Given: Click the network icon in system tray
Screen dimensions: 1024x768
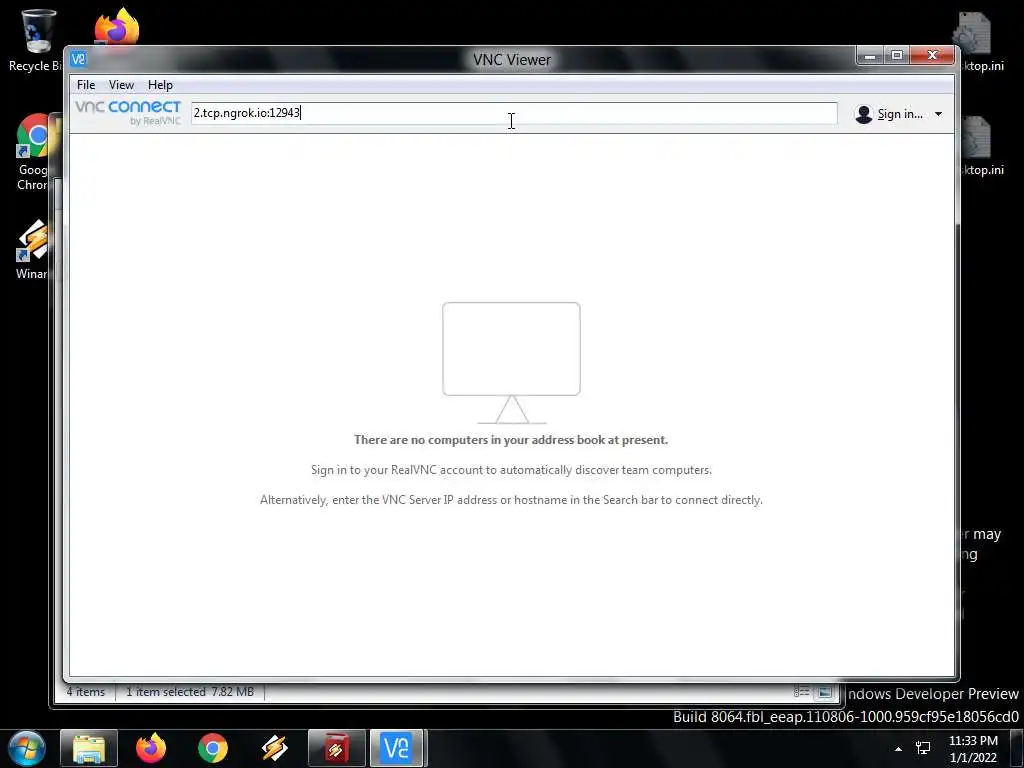Looking at the screenshot, I should coord(923,748).
